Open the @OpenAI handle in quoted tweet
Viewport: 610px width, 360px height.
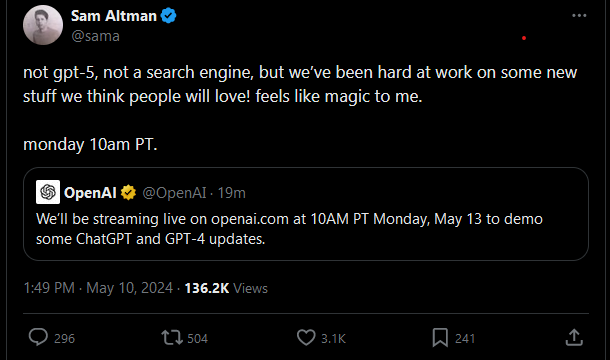click(x=174, y=193)
